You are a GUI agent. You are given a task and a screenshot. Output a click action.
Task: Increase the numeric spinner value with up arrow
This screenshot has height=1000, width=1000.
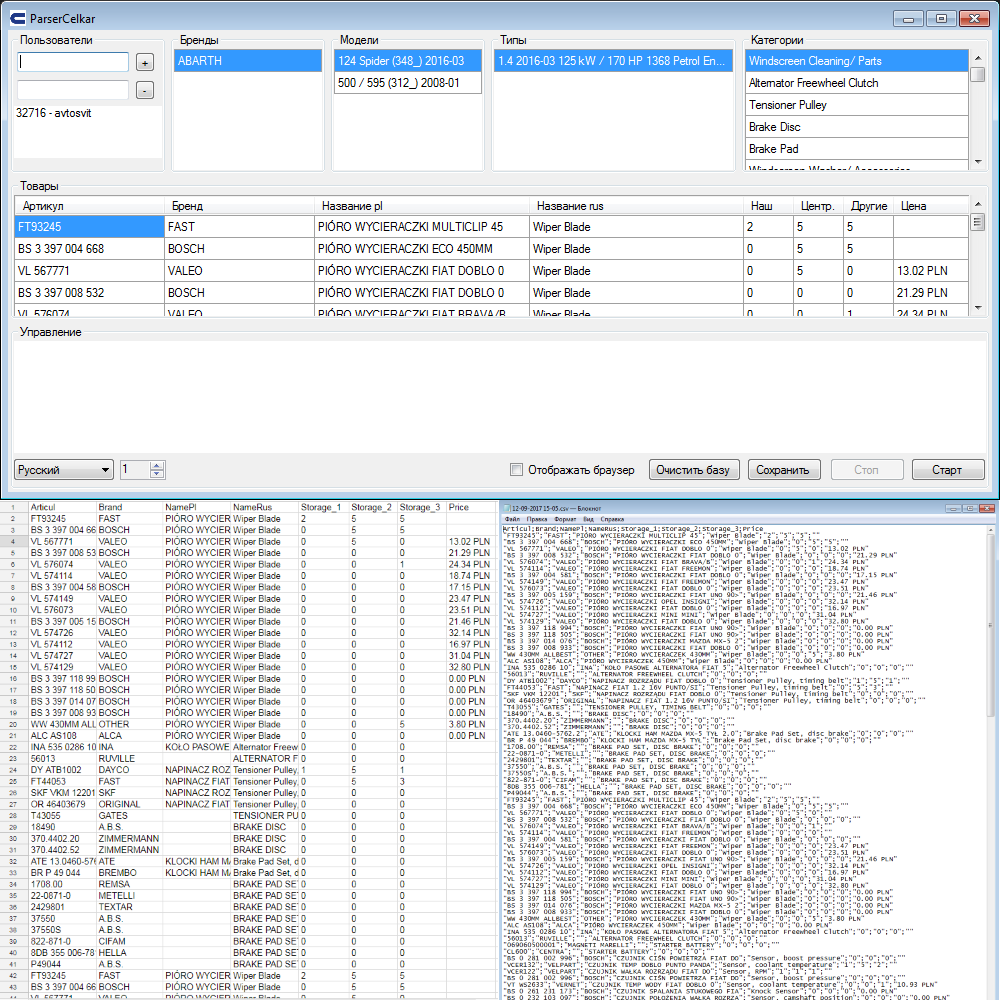tap(157, 466)
